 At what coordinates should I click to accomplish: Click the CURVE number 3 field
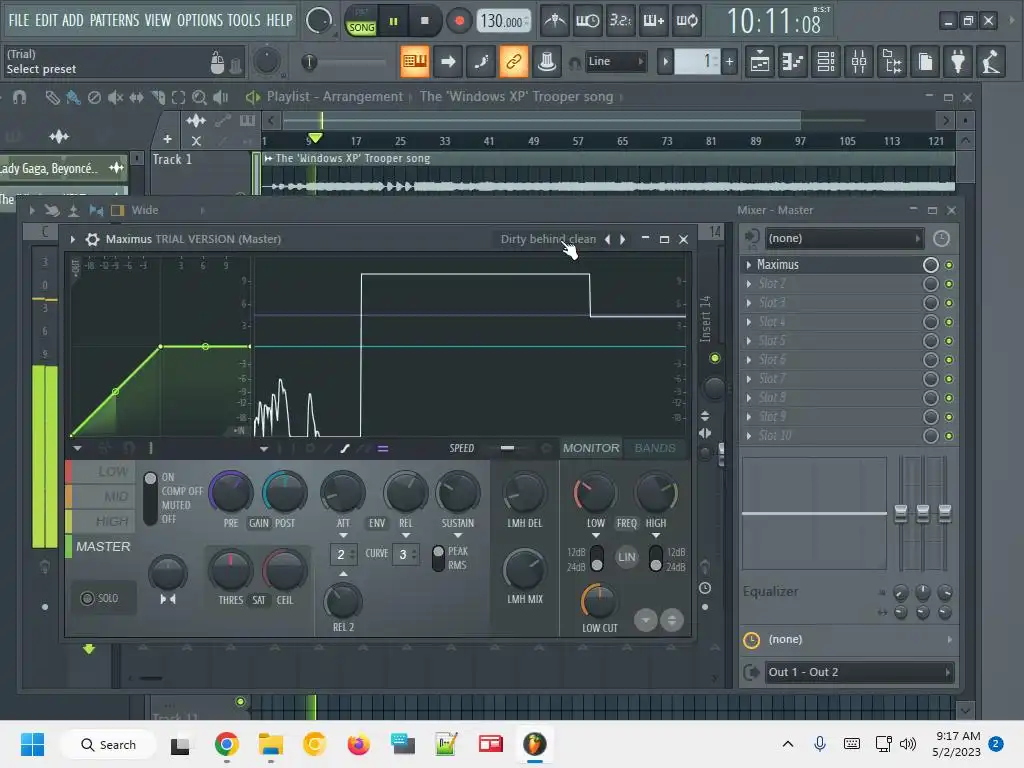tap(406, 554)
